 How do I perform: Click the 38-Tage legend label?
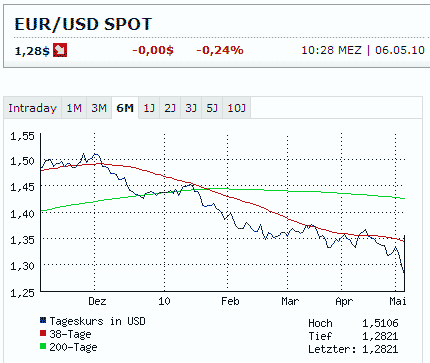(x=70, y=334)
